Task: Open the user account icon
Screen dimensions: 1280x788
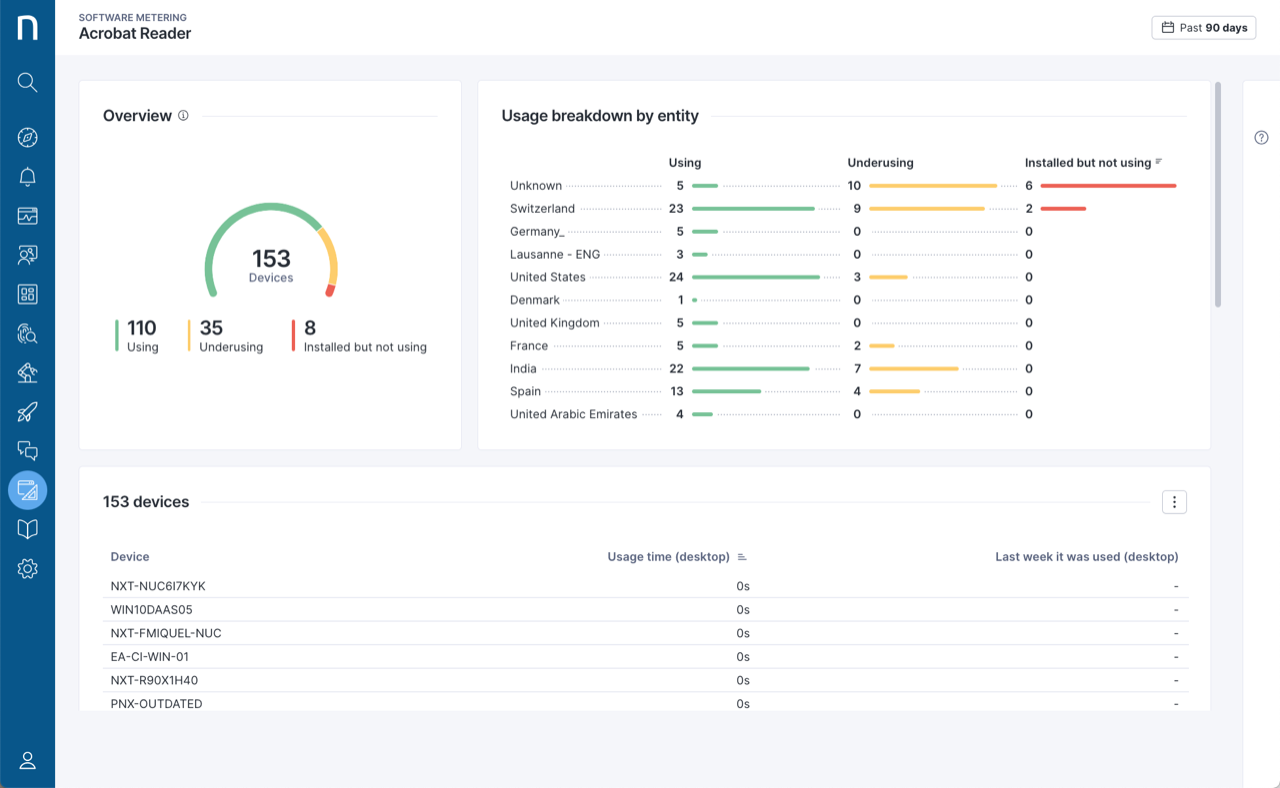Action: (x=27, y=760)
